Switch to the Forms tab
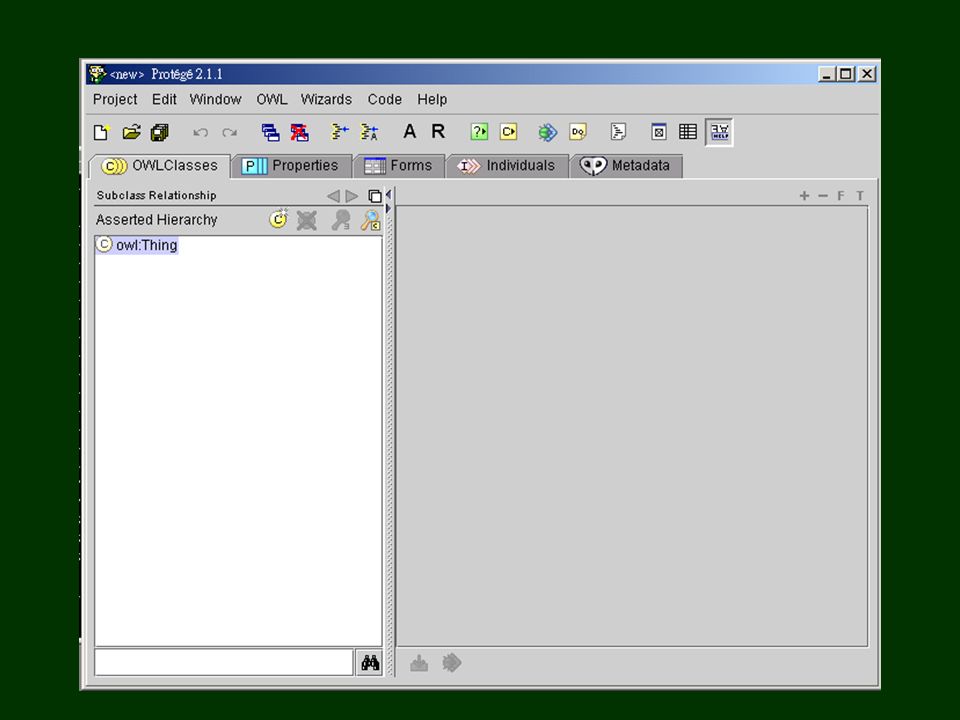960x720 pixels. [399, 166]
